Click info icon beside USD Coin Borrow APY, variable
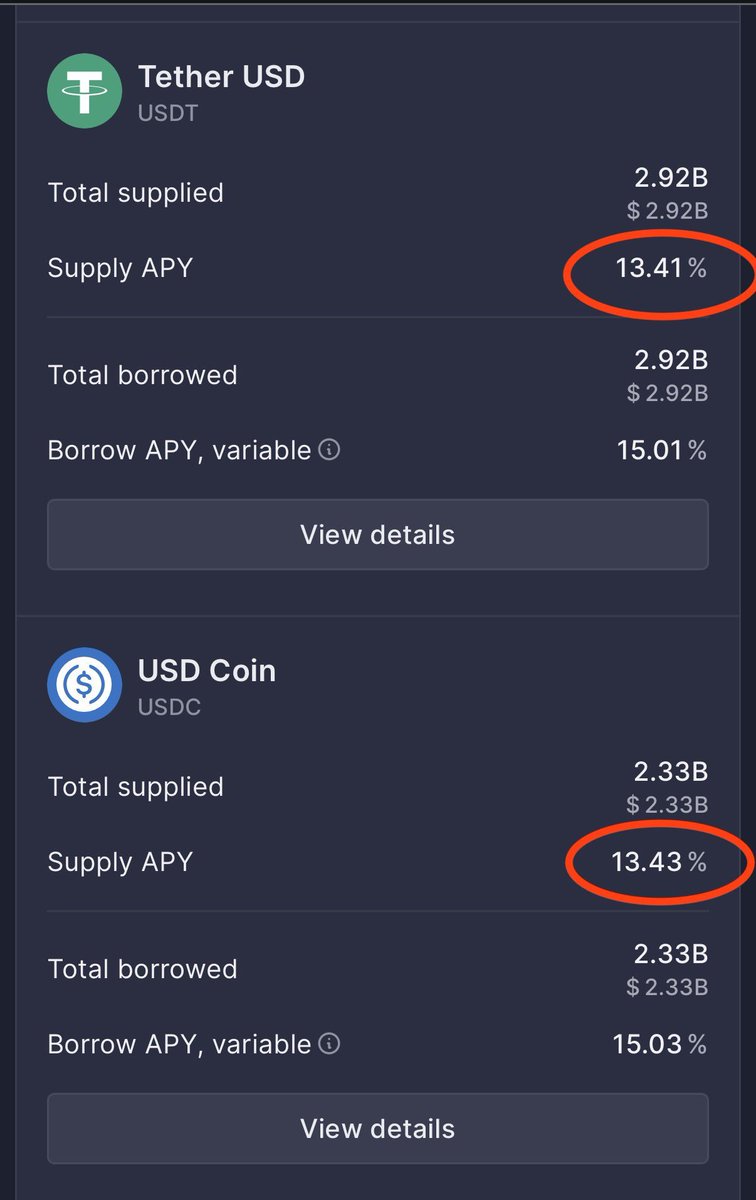 (329, 1044)
